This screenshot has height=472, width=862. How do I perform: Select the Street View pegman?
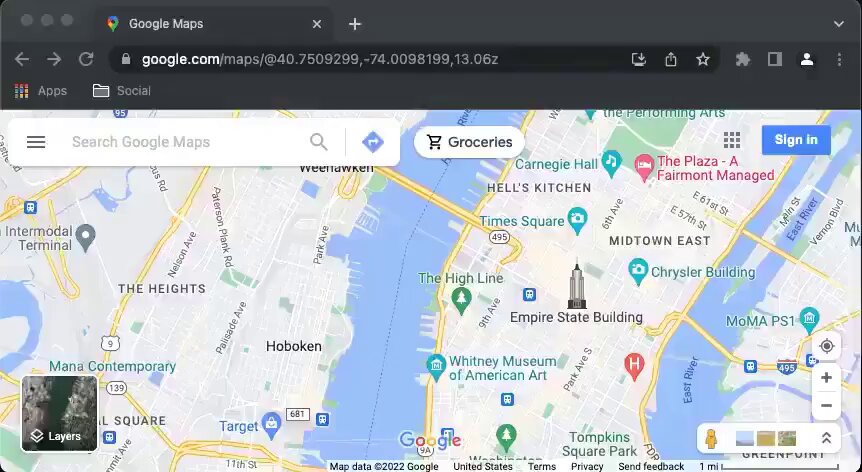[x=711, y=438]
